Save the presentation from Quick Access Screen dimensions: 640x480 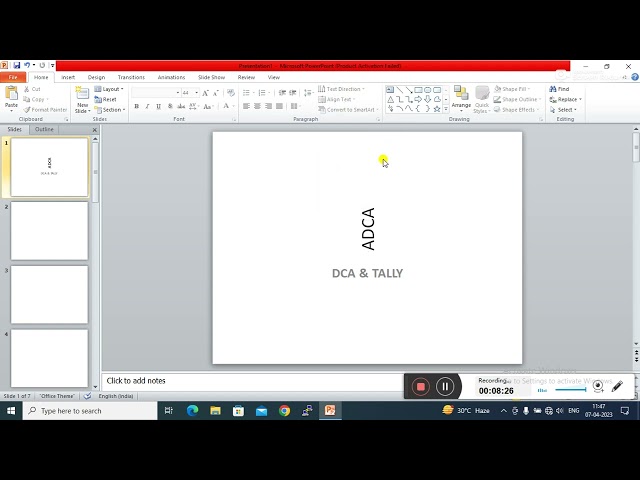tap(17, 65)
